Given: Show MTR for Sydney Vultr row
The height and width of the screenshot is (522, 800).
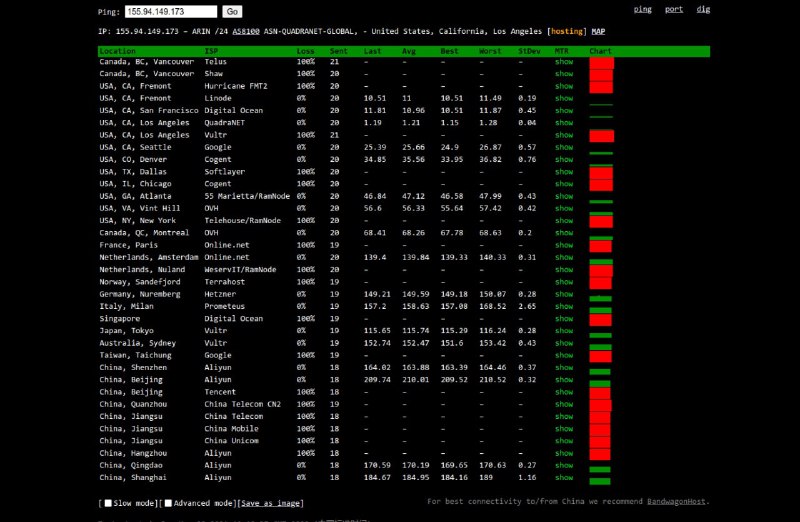Looking at the screenshot, I should [564, 343].
